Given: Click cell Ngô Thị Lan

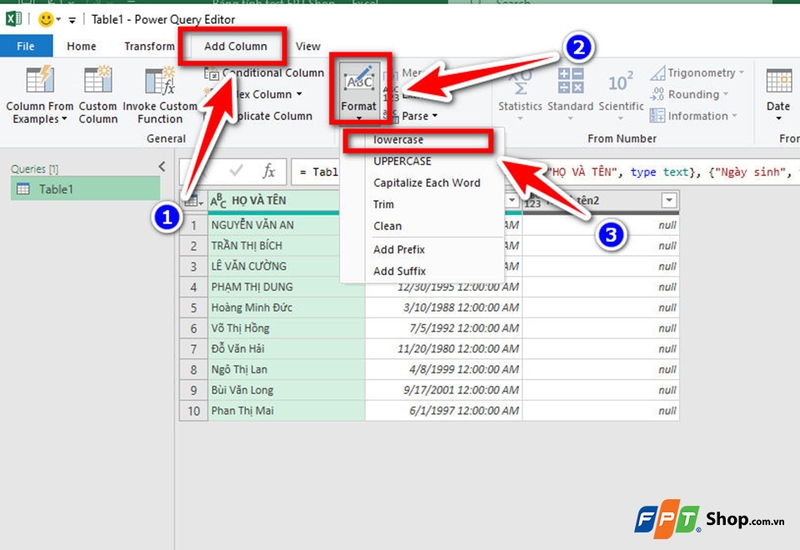Looking at the screenshot, I should (286, 369).
